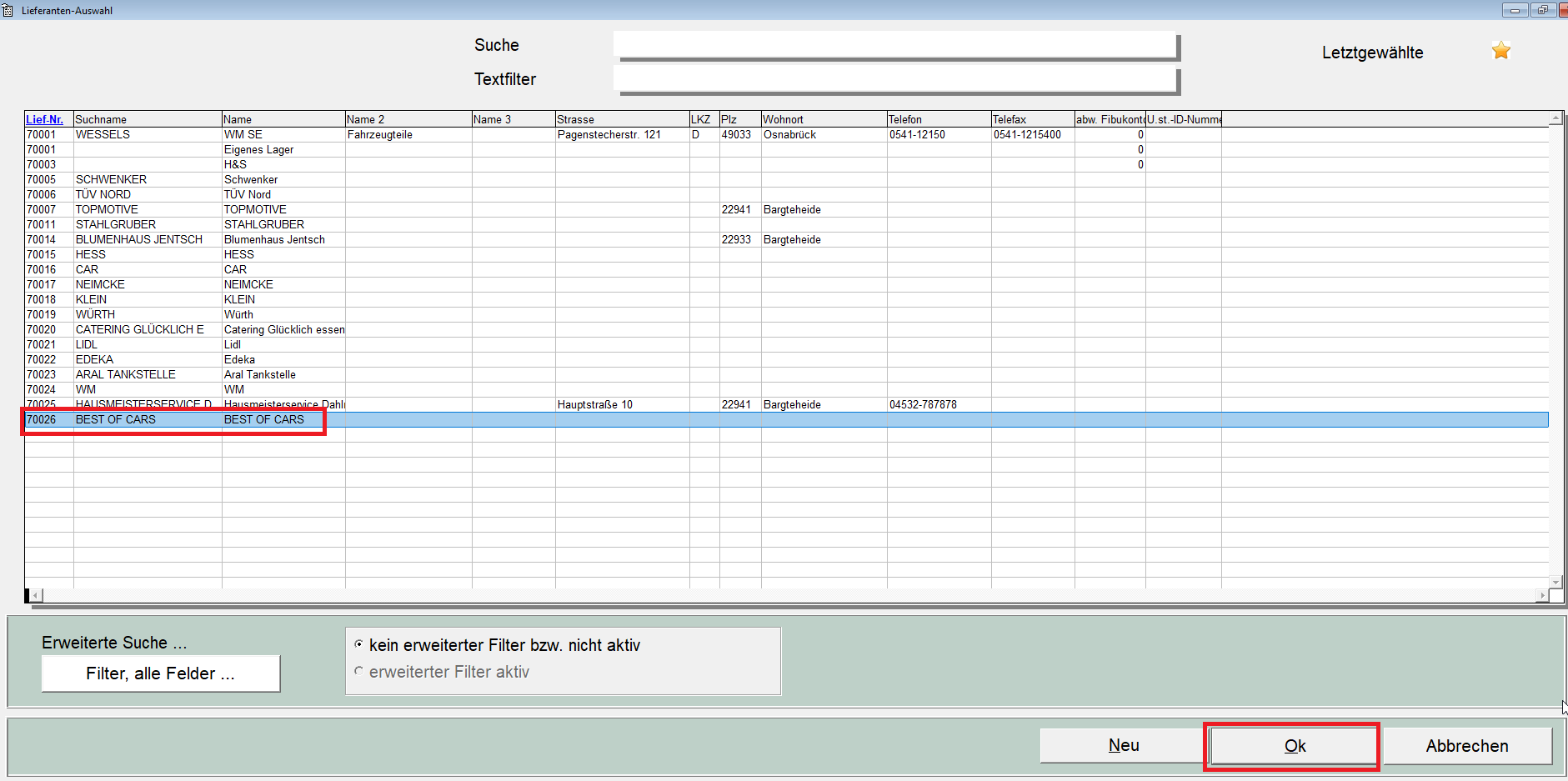Click the Telefax column header

click(x=1033, y=119)
